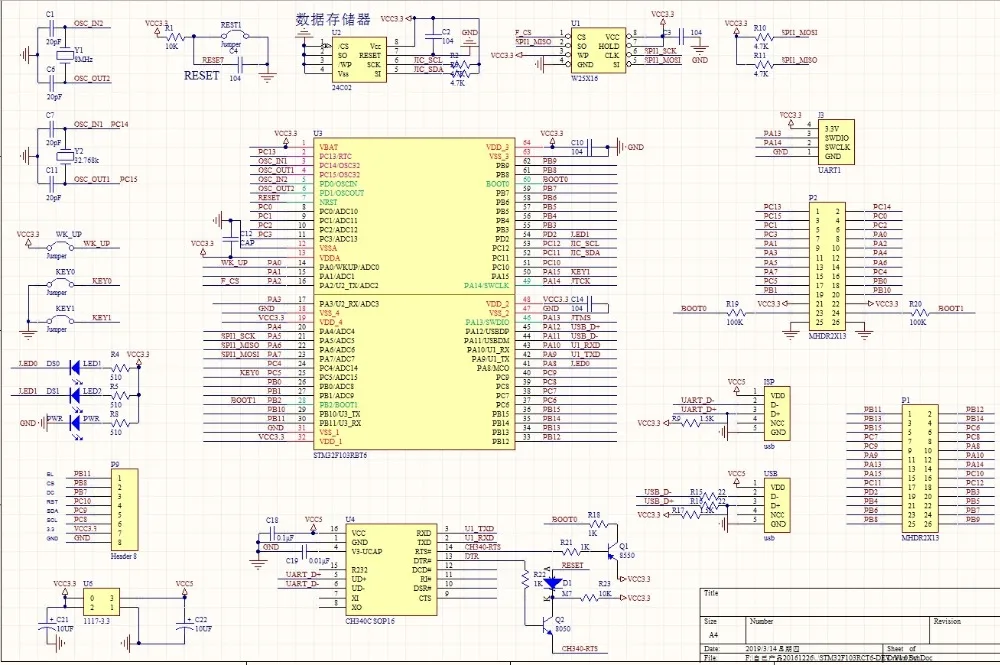
Task: Select the BOOT0 net label near R18
Action: click(x=566, y=518)
